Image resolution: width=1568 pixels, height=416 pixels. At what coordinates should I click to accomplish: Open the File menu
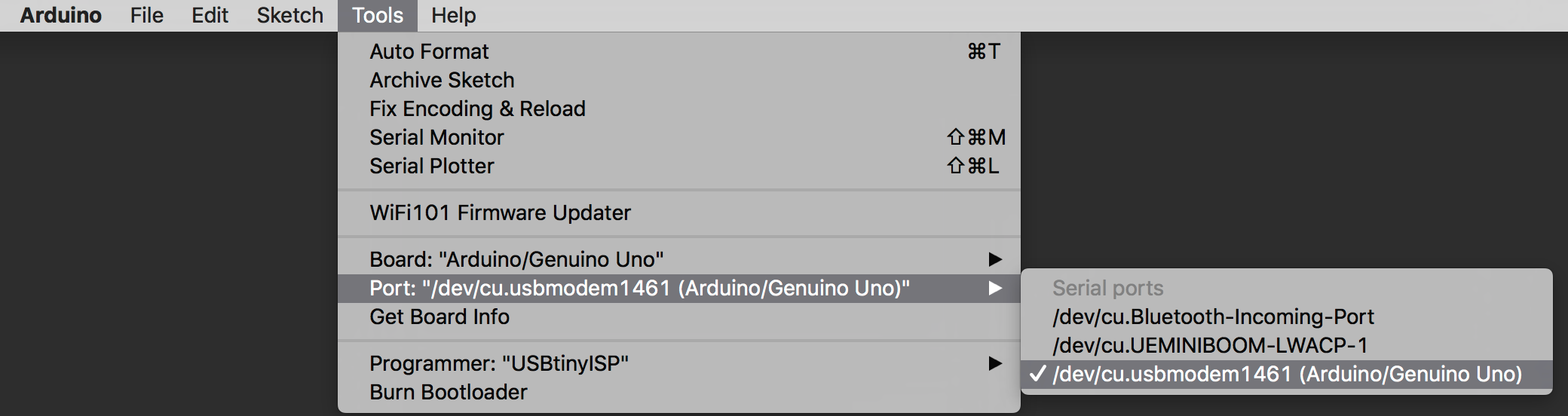(146, 15)
